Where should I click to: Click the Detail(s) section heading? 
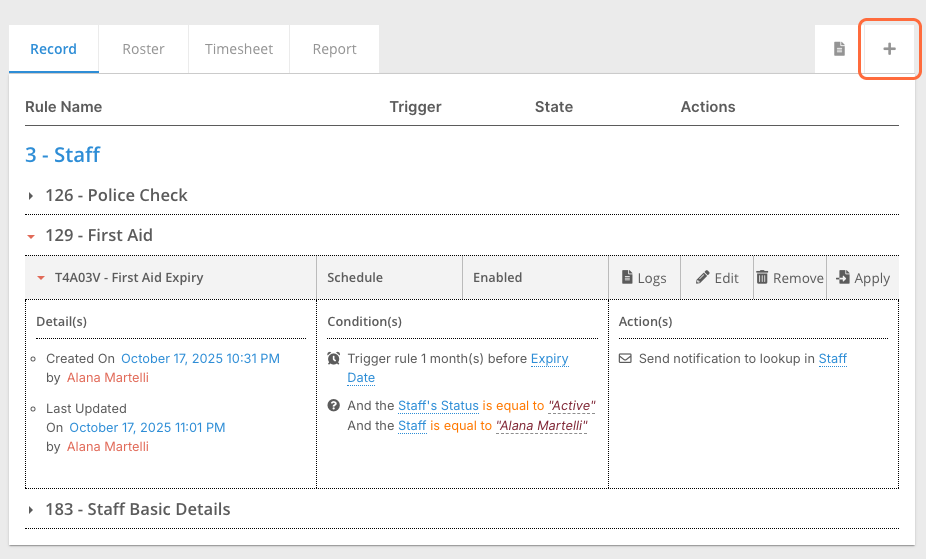[61, 322]
